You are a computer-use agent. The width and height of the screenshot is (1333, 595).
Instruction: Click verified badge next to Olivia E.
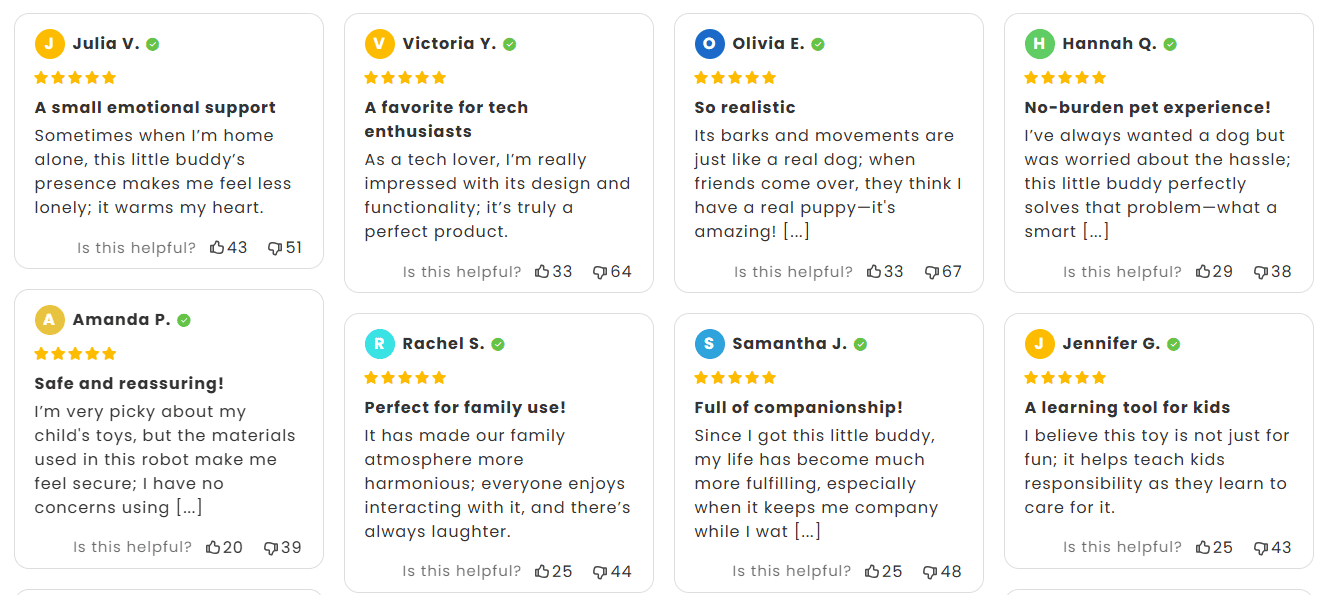coord(818,44)
